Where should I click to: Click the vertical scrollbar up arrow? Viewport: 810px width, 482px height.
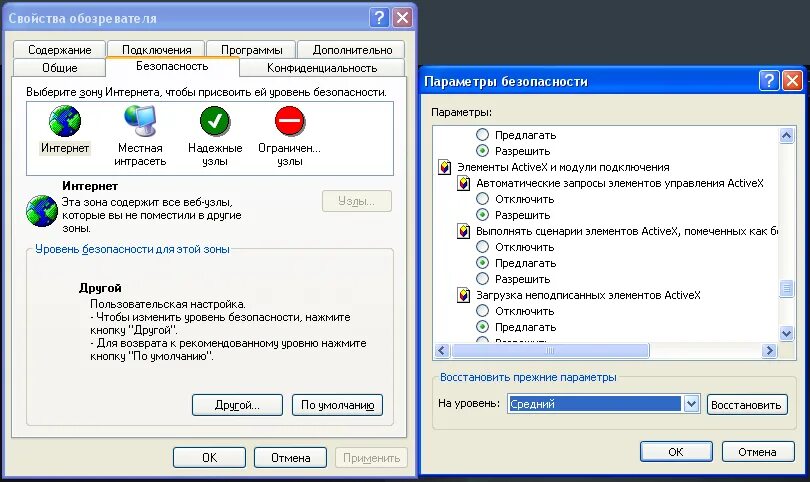pos(786,135)
